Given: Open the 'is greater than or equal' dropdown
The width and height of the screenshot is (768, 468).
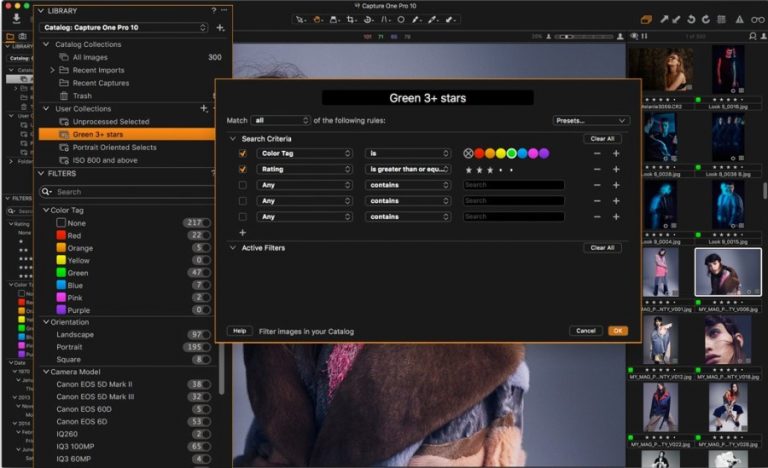Looking at the screenshot, I should (x=408, y=169).
